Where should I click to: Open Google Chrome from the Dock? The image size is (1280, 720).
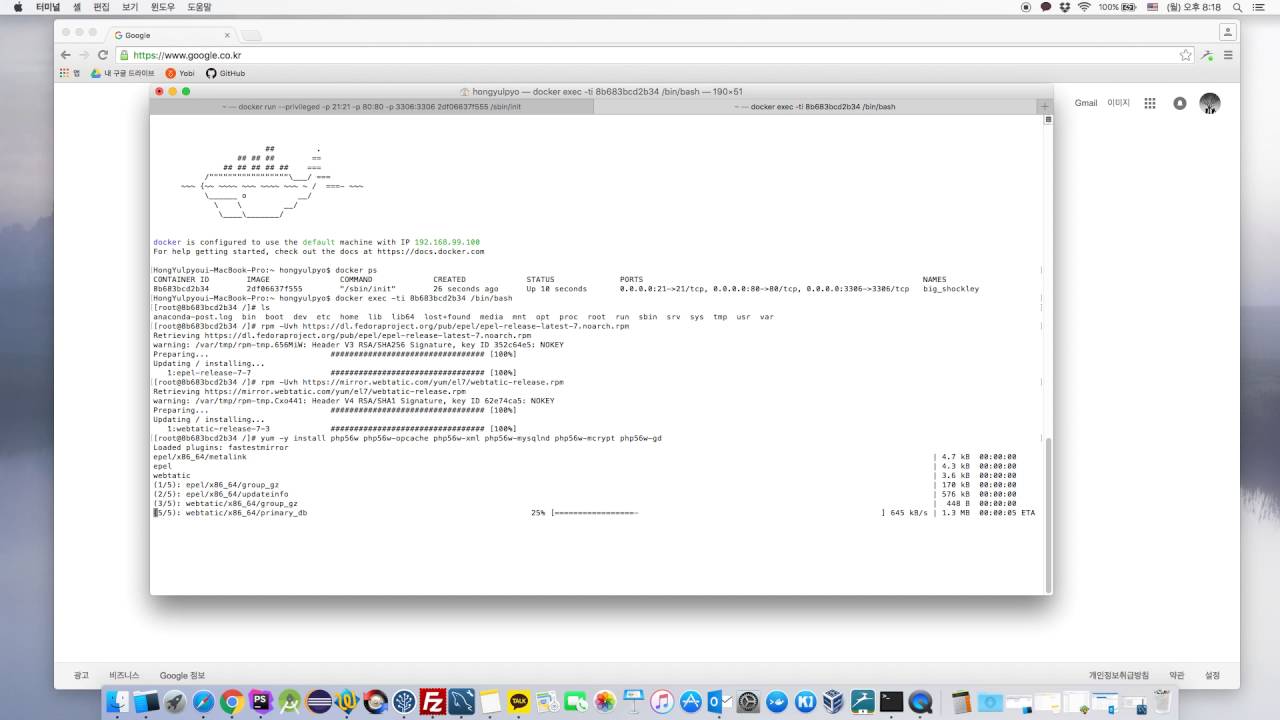(x=232, y=702)
